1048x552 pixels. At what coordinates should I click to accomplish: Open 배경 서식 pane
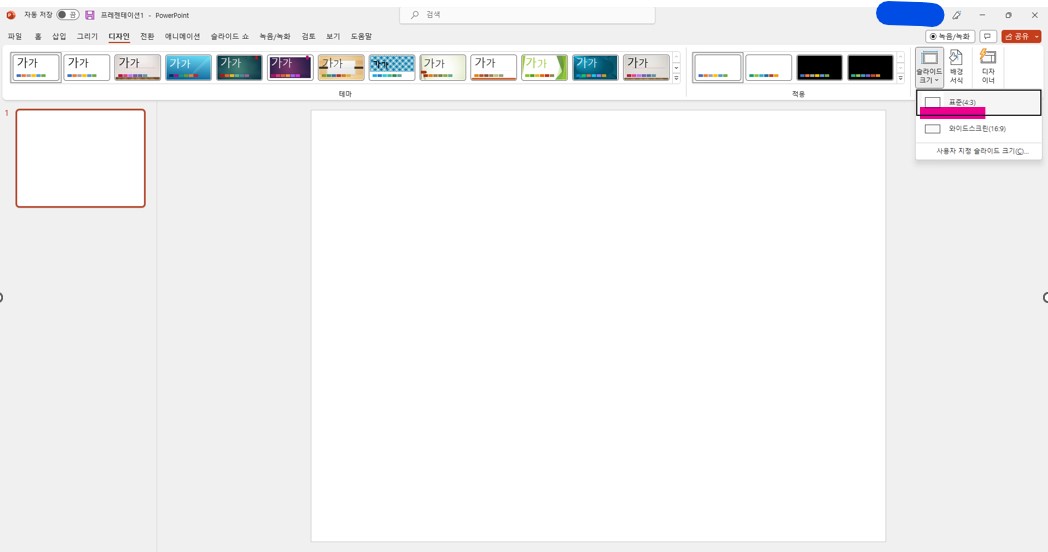click(956, 67)
